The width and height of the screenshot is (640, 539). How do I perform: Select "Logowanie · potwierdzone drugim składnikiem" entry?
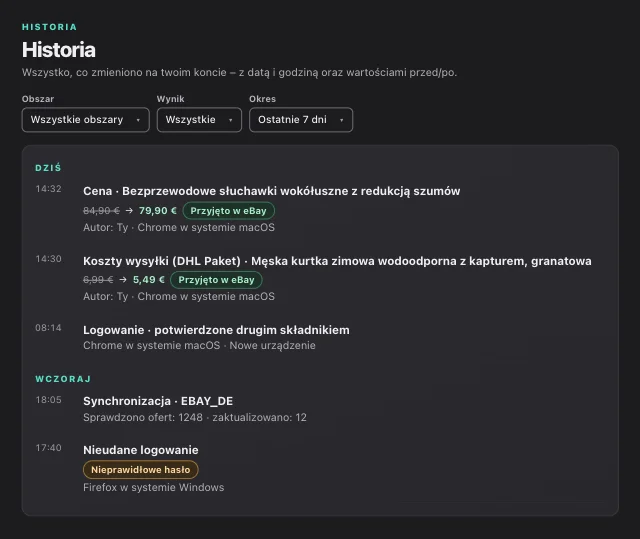[216, 330]
